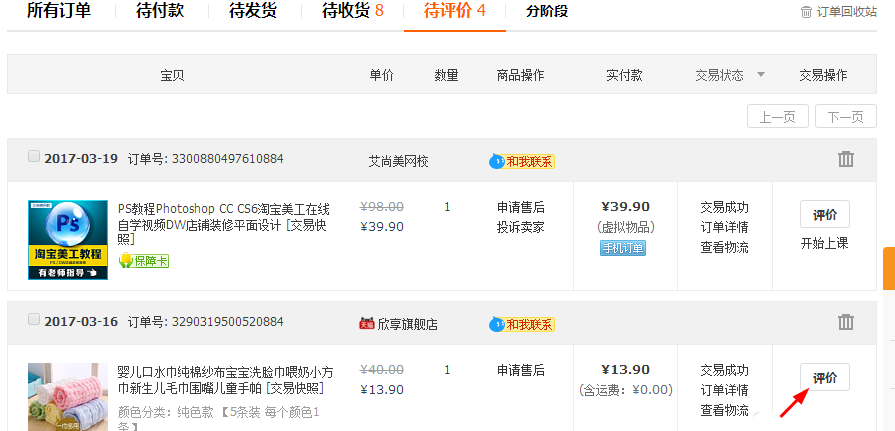Screen dimensions: 895x431
Task: Click 投诉卖家 to file a seller complaint
Action: coord(521,227)
